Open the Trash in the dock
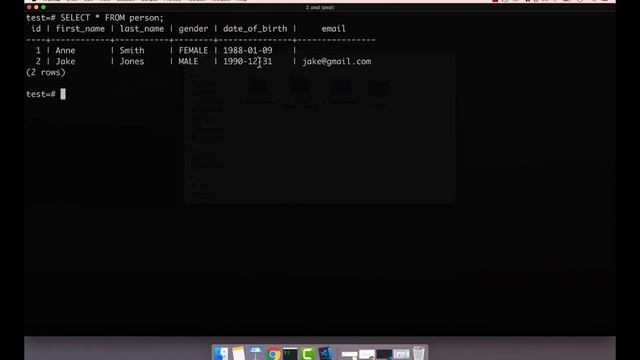This screenshot has height=360, width=640. [419, 353]
